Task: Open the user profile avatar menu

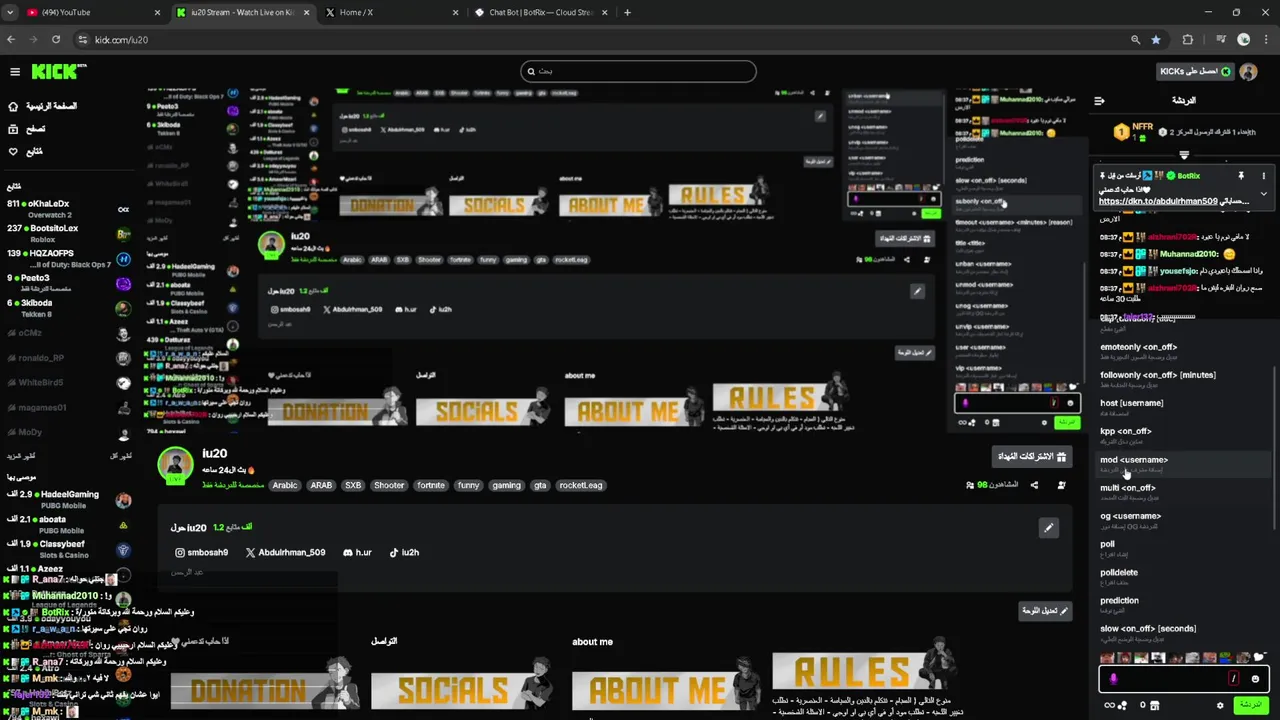Action: click(1248, 72)
